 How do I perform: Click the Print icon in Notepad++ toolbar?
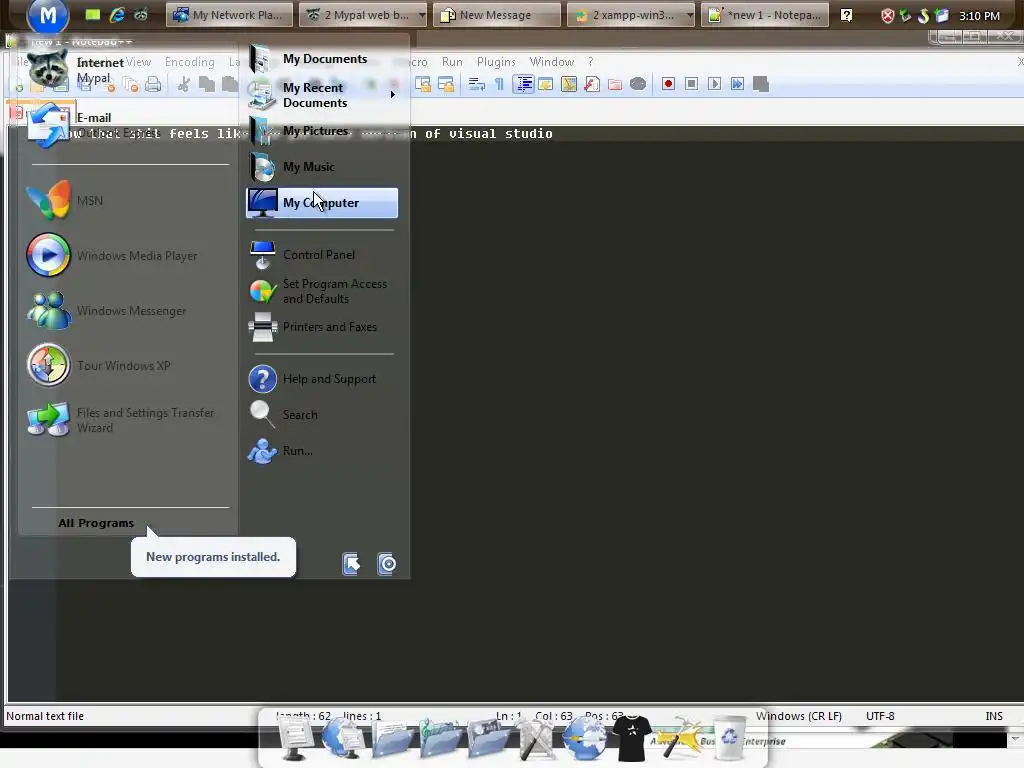pos(153,84)
